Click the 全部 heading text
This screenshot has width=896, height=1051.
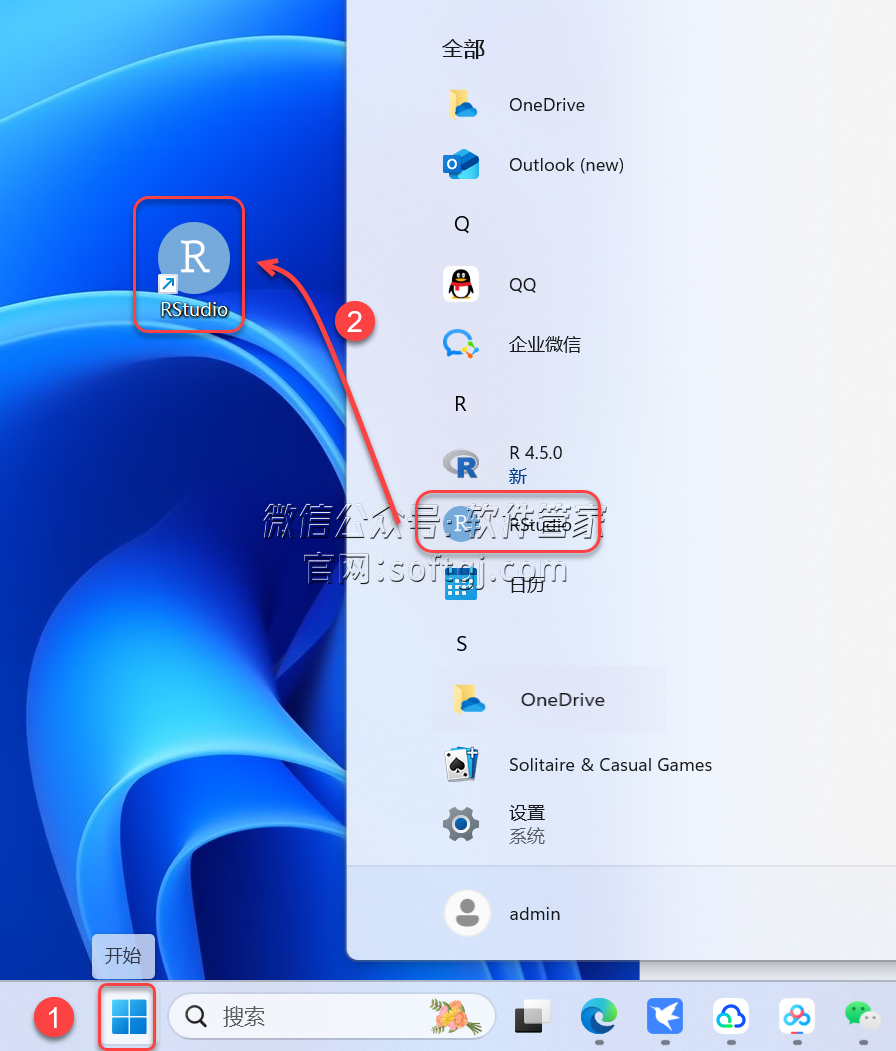[x=463, y=50]
